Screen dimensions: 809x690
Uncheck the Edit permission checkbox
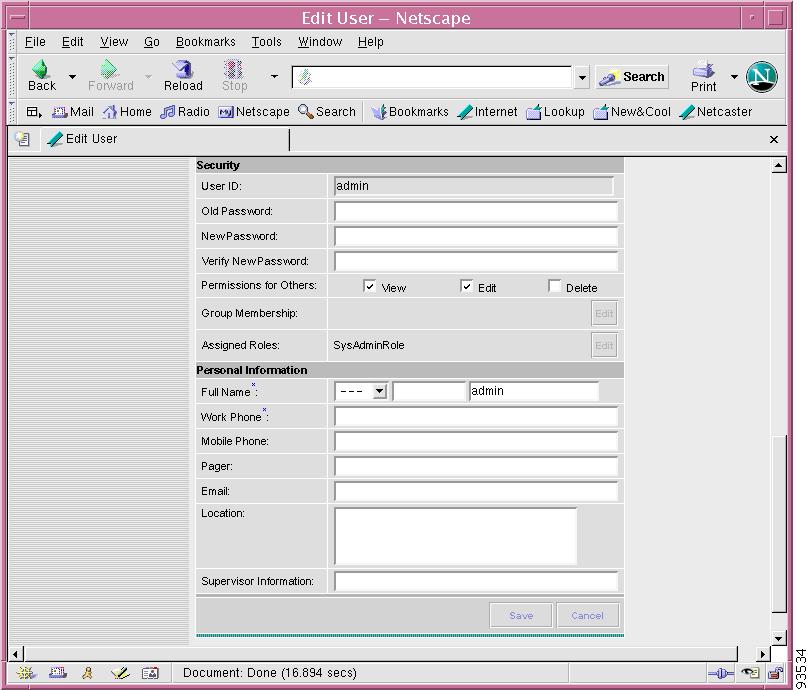[x=466, y=286]
